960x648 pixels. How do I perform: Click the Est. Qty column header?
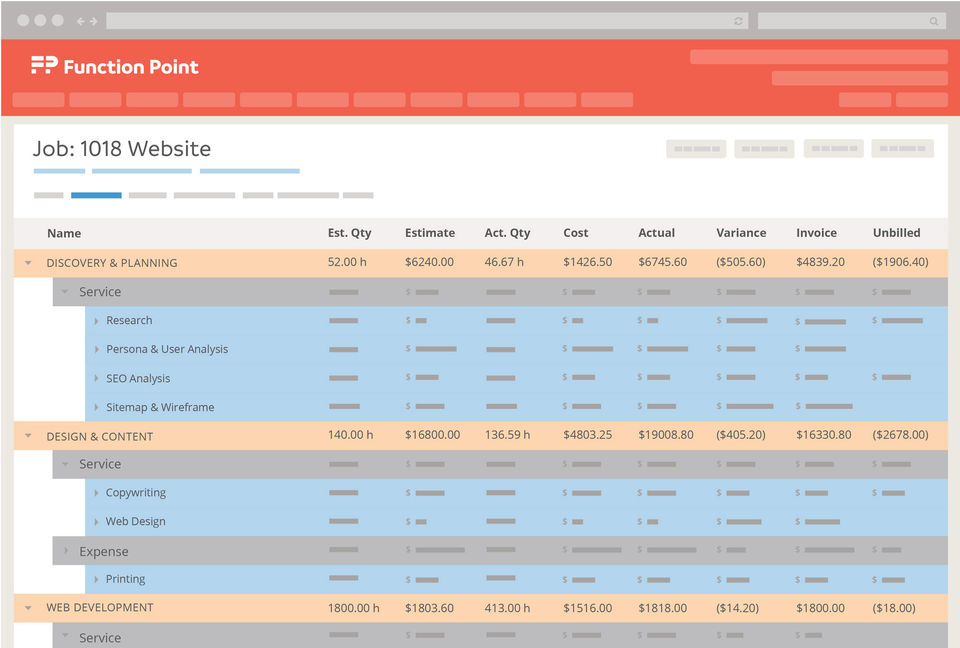349,233
